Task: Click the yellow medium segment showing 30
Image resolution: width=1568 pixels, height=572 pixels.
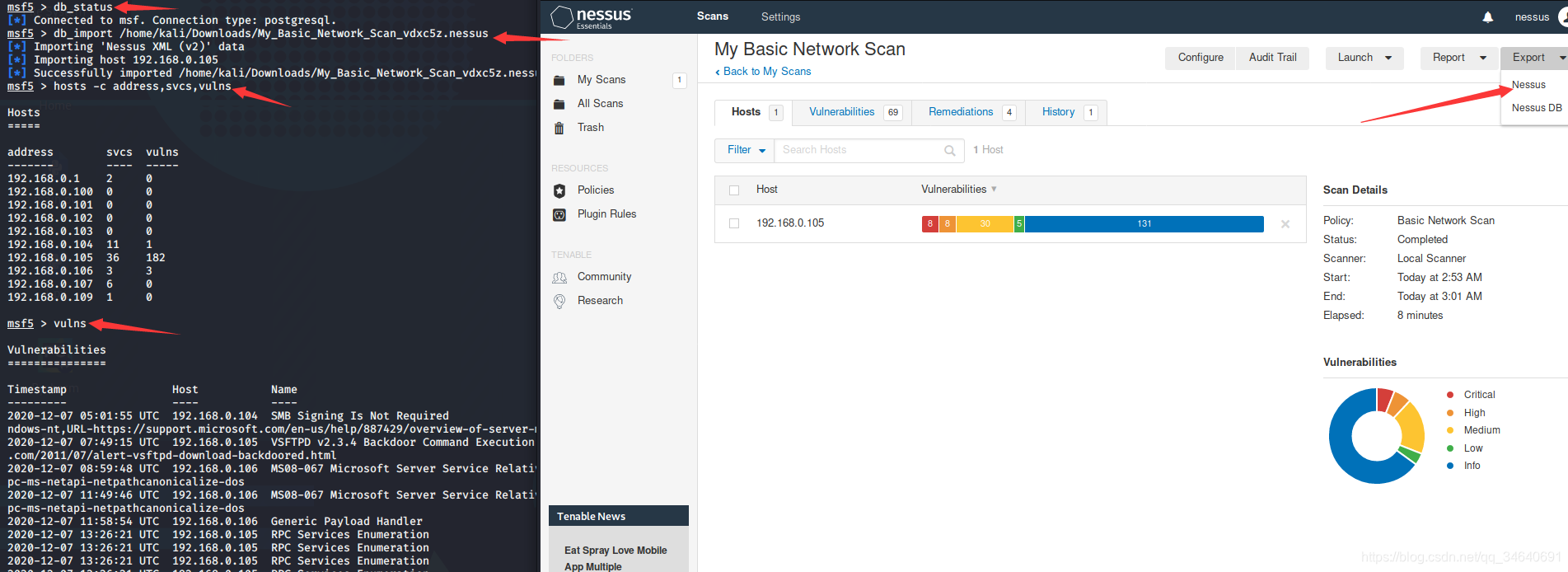Action: 985,224
